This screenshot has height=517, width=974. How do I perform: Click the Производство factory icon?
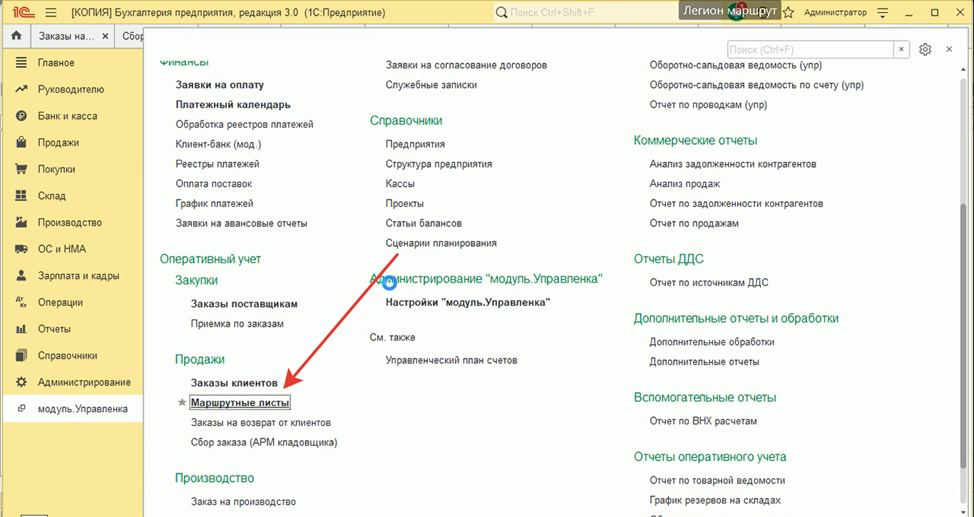pos(21,222)
